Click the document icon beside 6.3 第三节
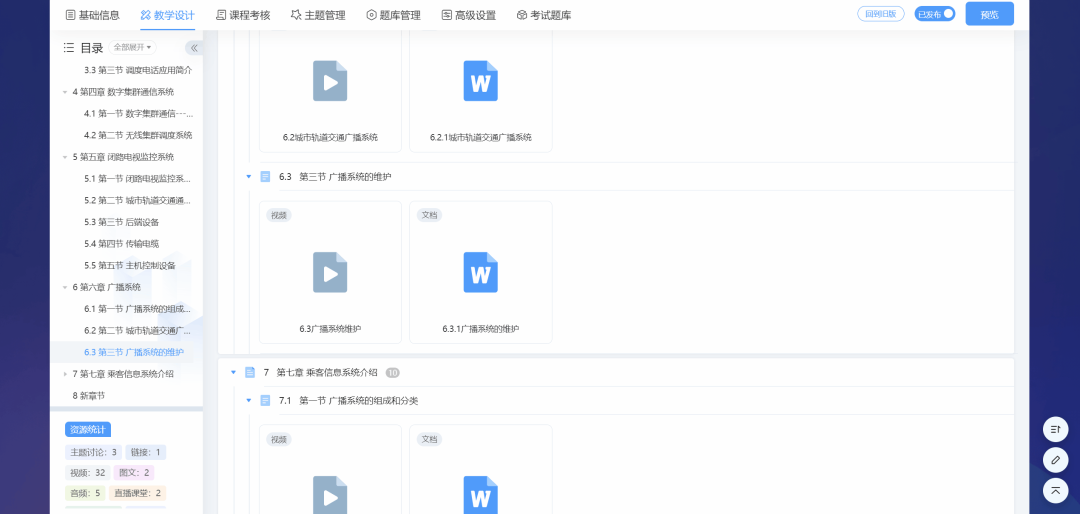 (x=265, y=176)
